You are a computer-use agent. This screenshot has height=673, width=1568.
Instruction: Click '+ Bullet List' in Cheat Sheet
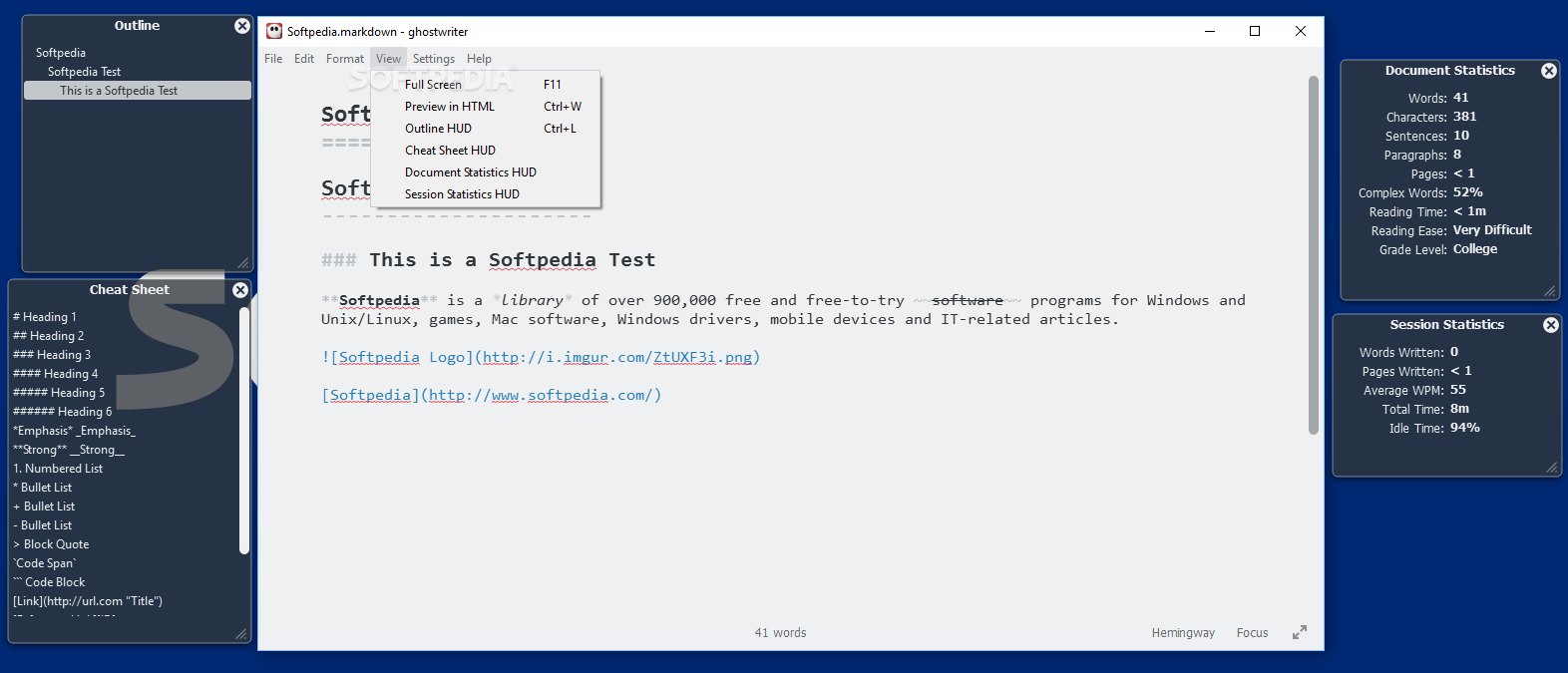point(44,506)
